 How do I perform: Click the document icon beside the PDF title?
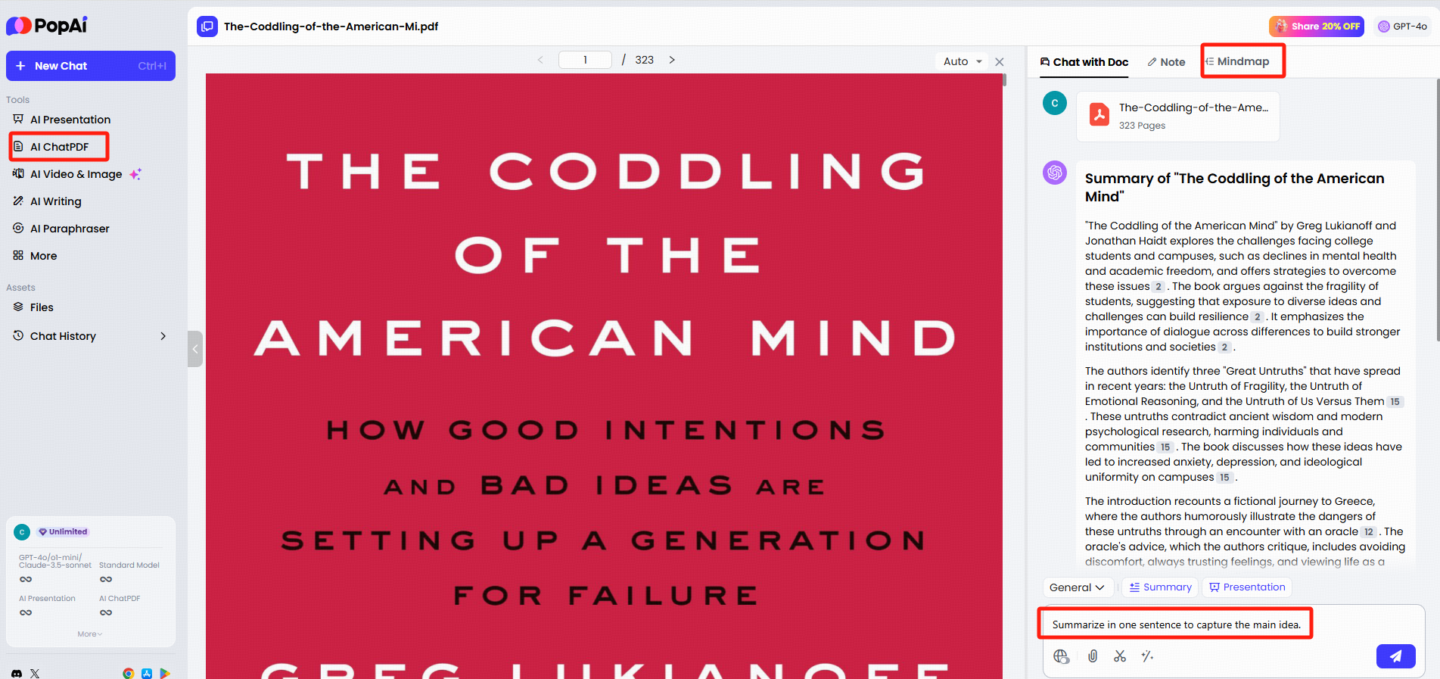[207, 26]
